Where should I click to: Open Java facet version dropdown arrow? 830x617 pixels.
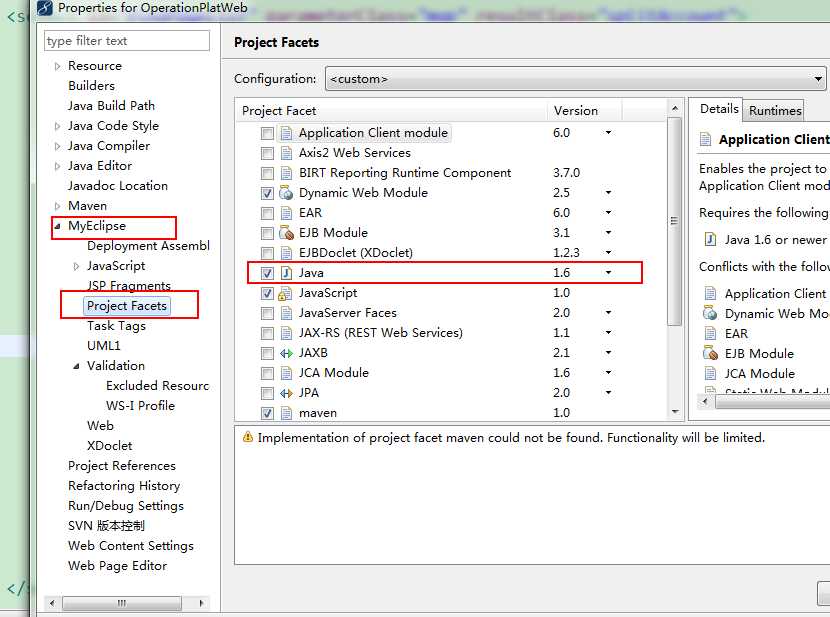click(609, 273)
